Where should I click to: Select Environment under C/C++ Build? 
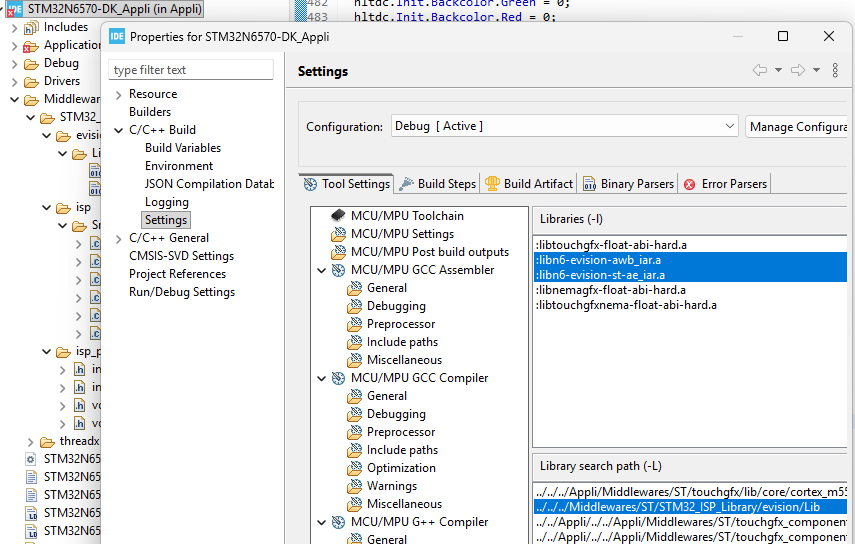[179, 166]
